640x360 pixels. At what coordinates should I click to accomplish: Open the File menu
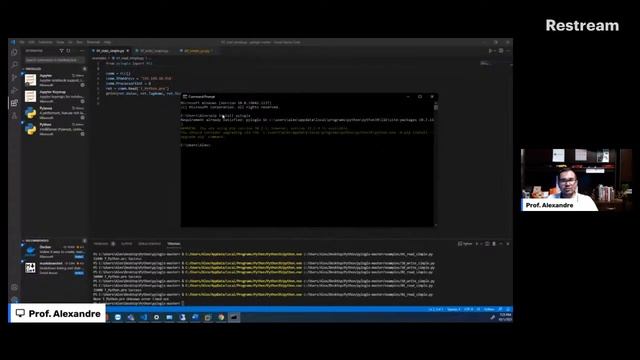[22, 42]
